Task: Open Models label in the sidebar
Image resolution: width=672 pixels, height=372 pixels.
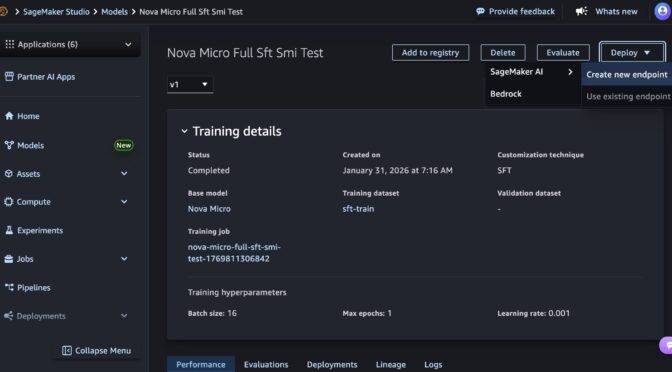Action: pyautogui.click(x=30, y=145)
